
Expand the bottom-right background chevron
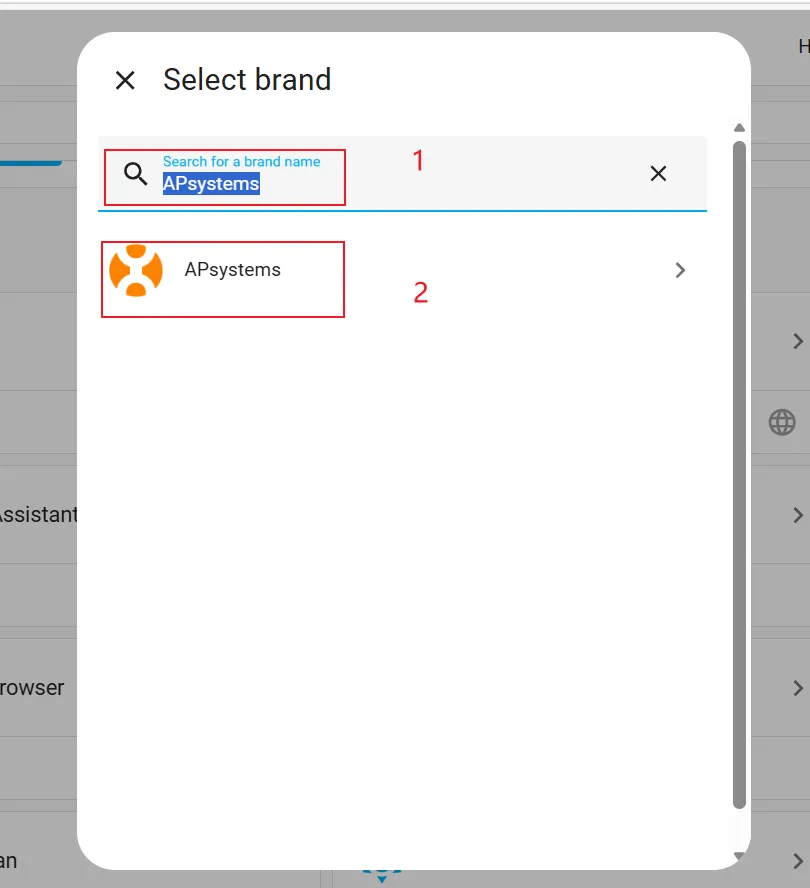(x=797, y=861)
